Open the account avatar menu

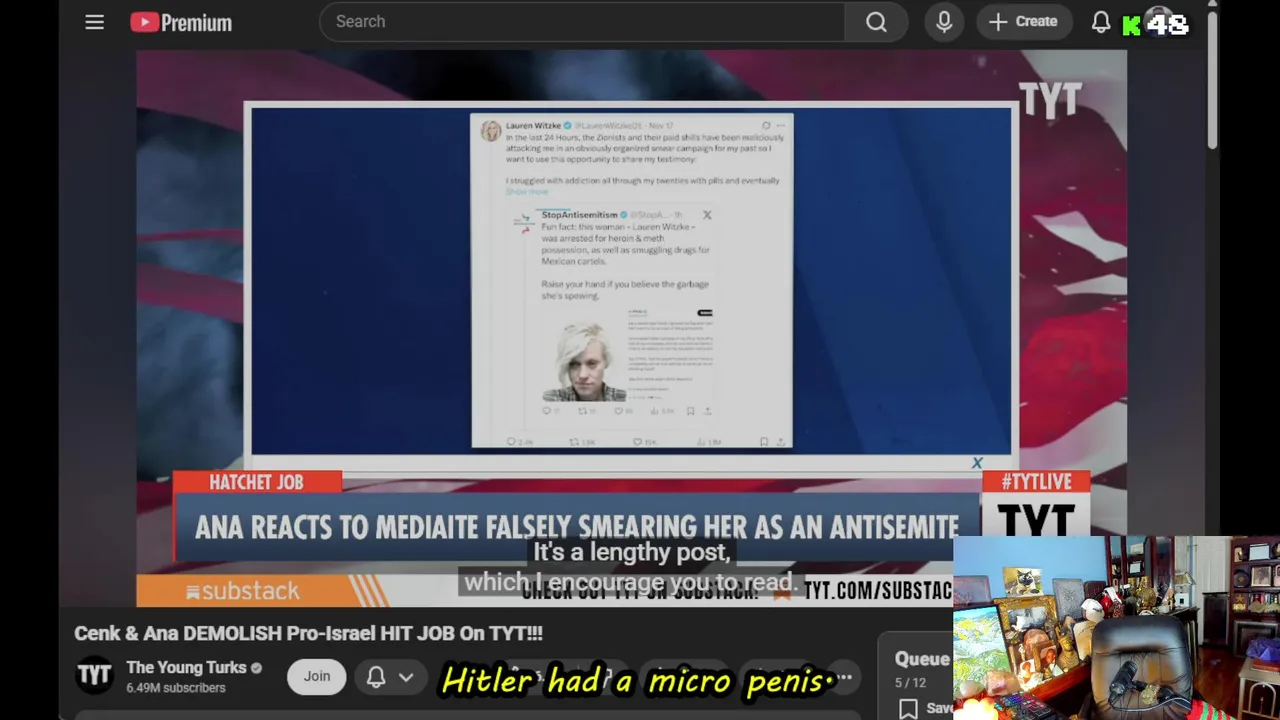(x=1160, y=22)
